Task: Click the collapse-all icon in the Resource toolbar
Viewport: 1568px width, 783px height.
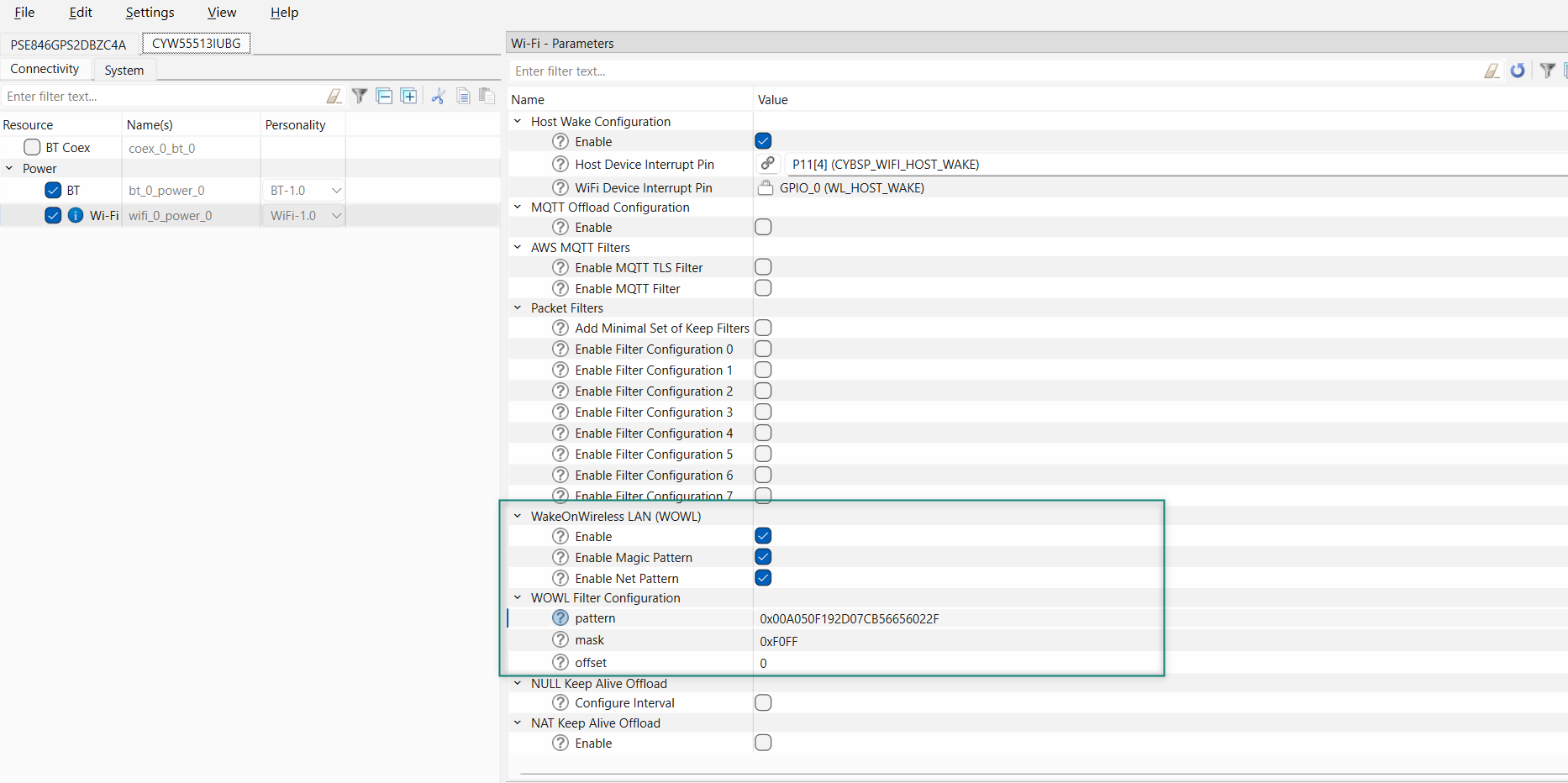Action: 384,96
